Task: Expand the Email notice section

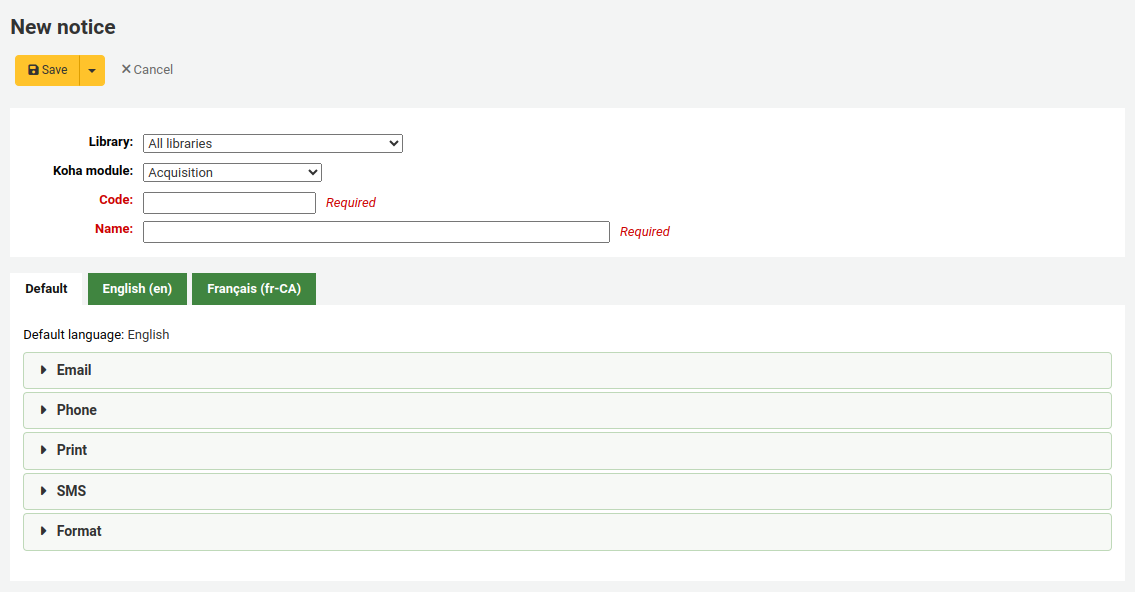Action: pyautogui.click(x=74, y=369)
